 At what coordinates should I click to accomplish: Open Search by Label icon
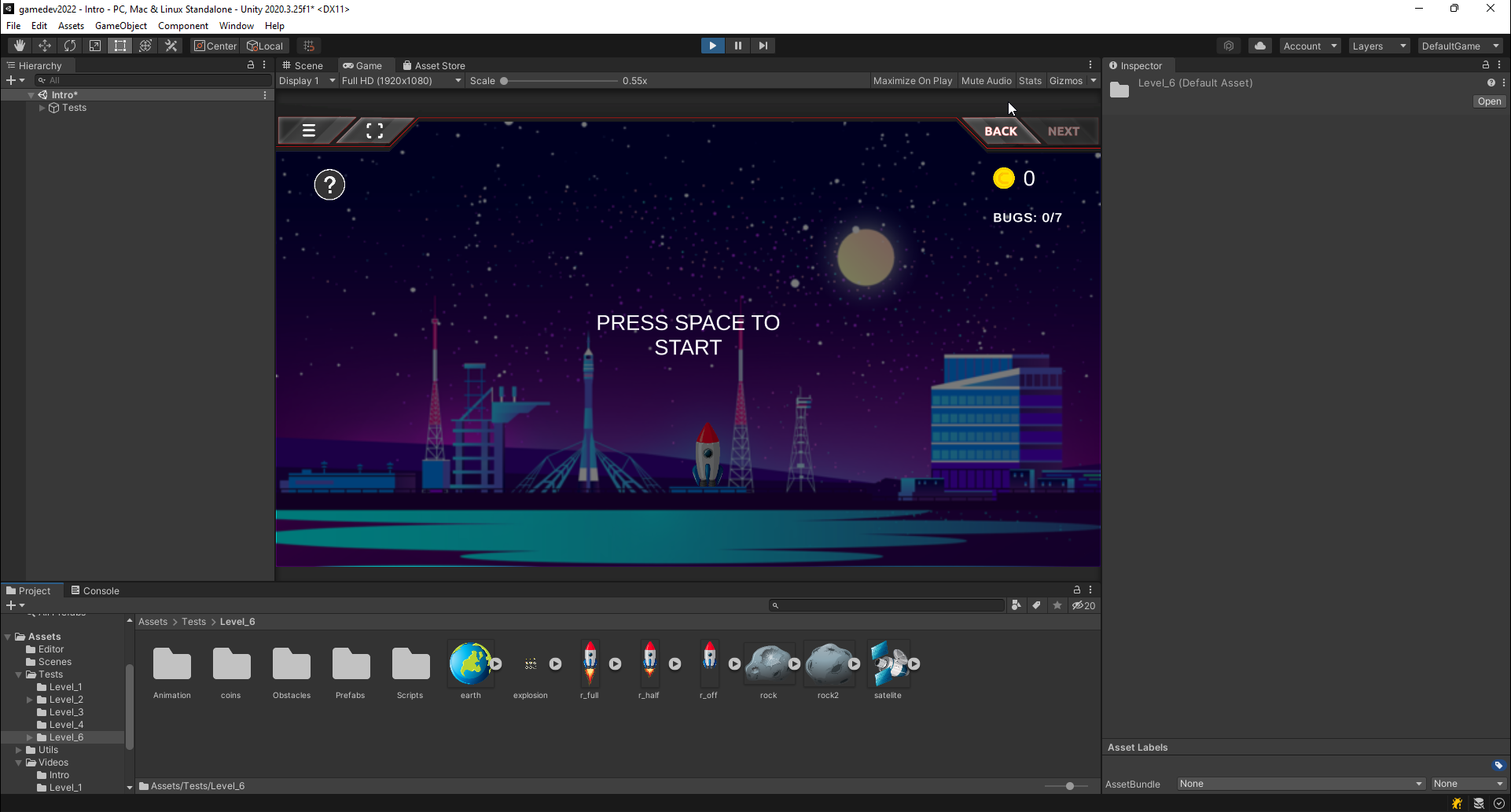click(1037, 605)
